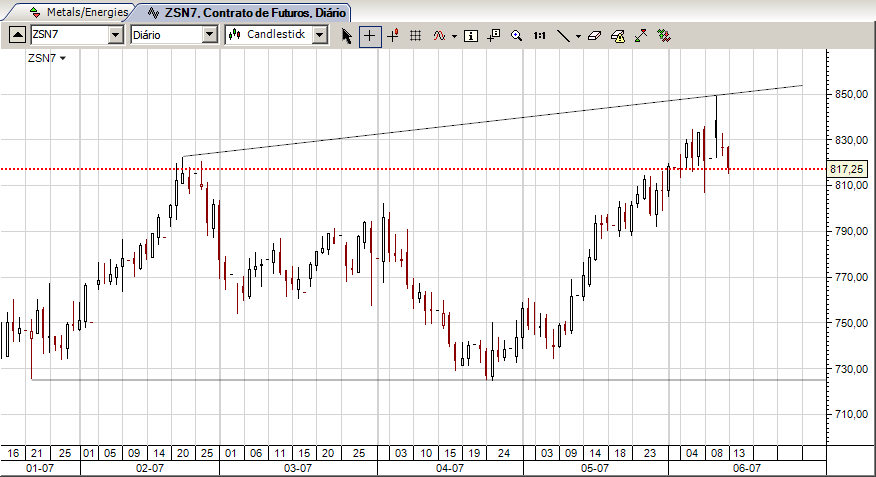Click the red and green arrow line icon

[641, 36]
